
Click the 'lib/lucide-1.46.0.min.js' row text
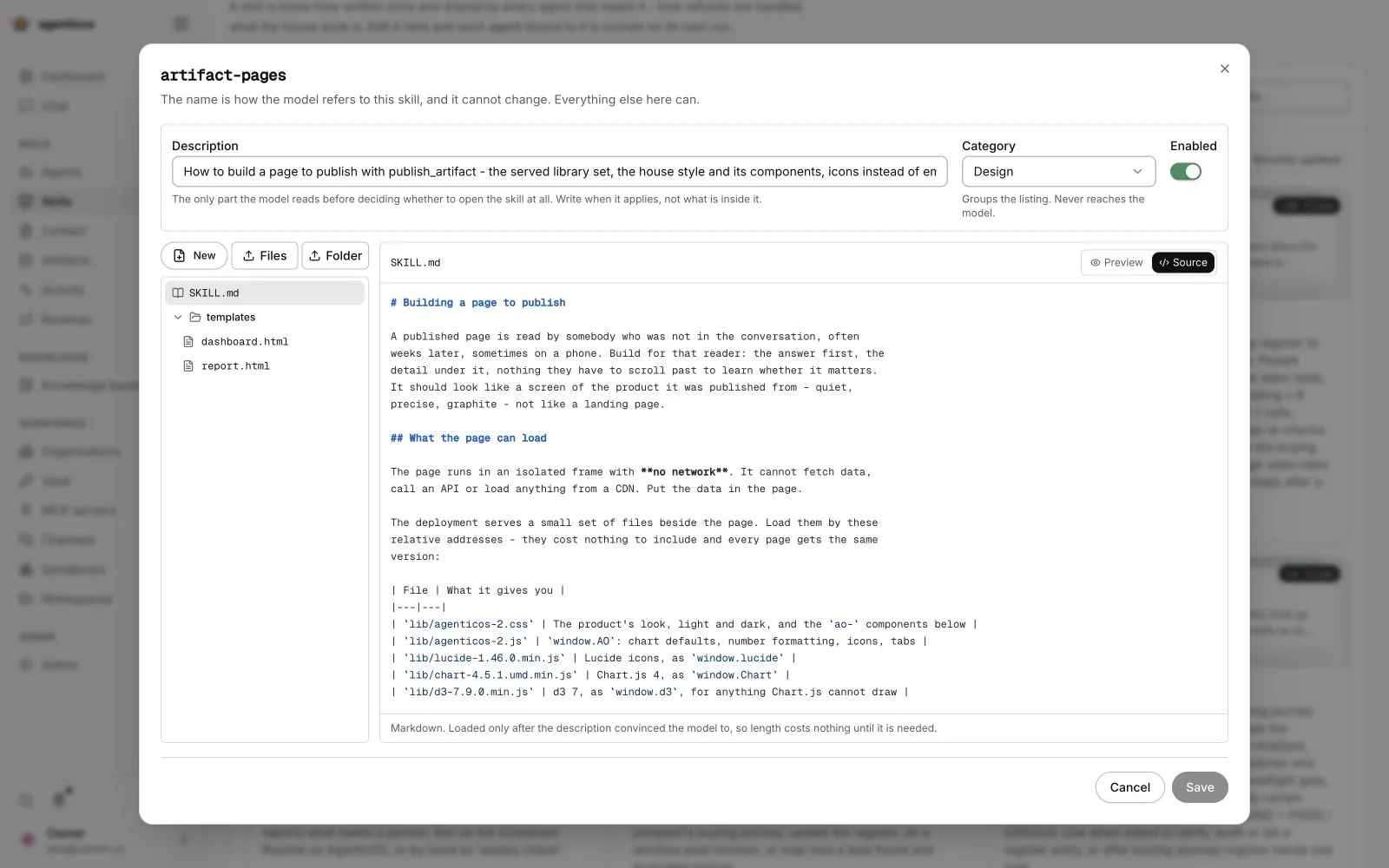pos(593,658)
